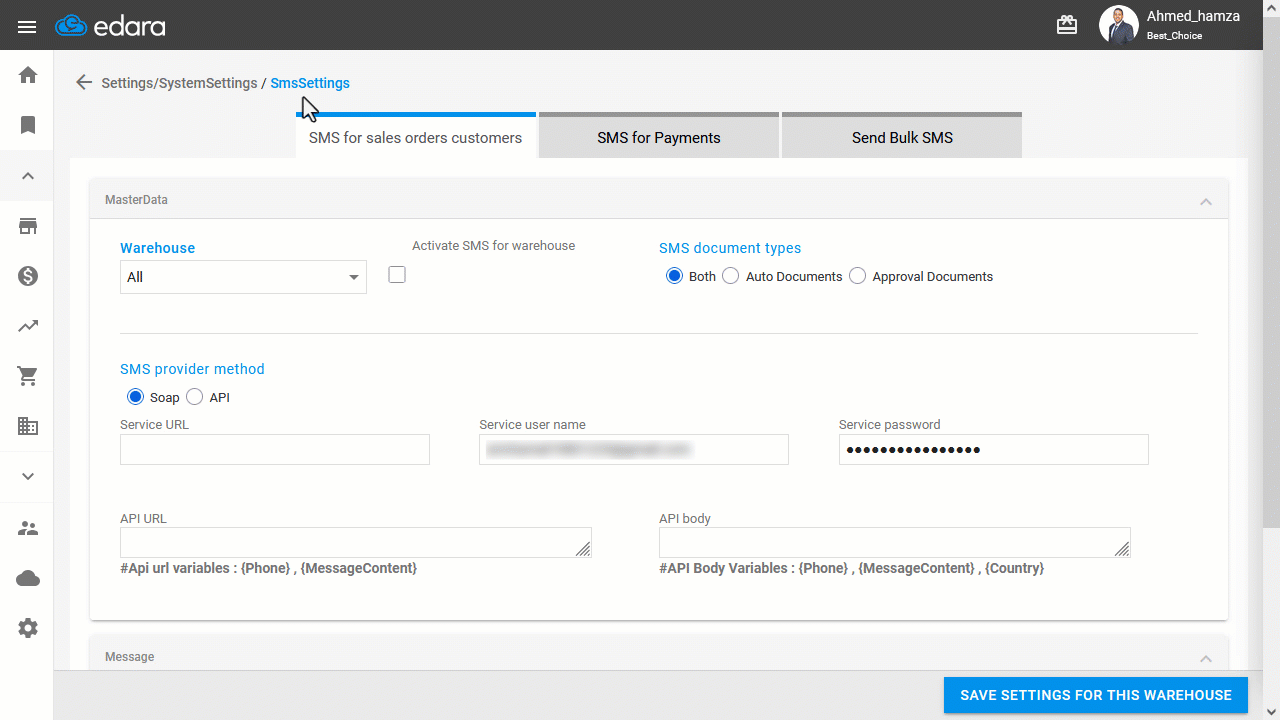Open the dollar coin icon in sidebar
The image size is (1280, 720).
tap(28, 276)
